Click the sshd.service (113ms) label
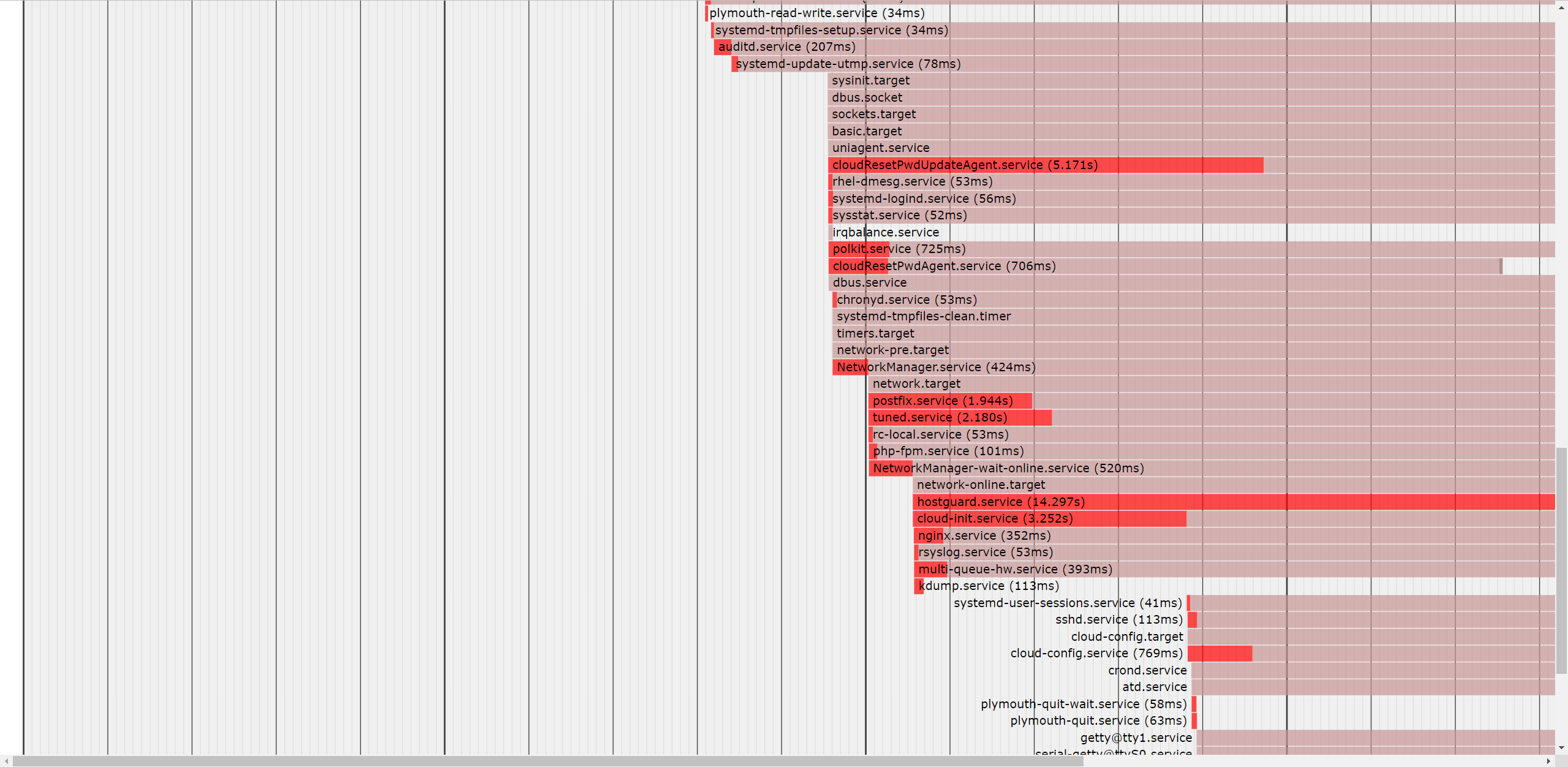 [1118, 620]
